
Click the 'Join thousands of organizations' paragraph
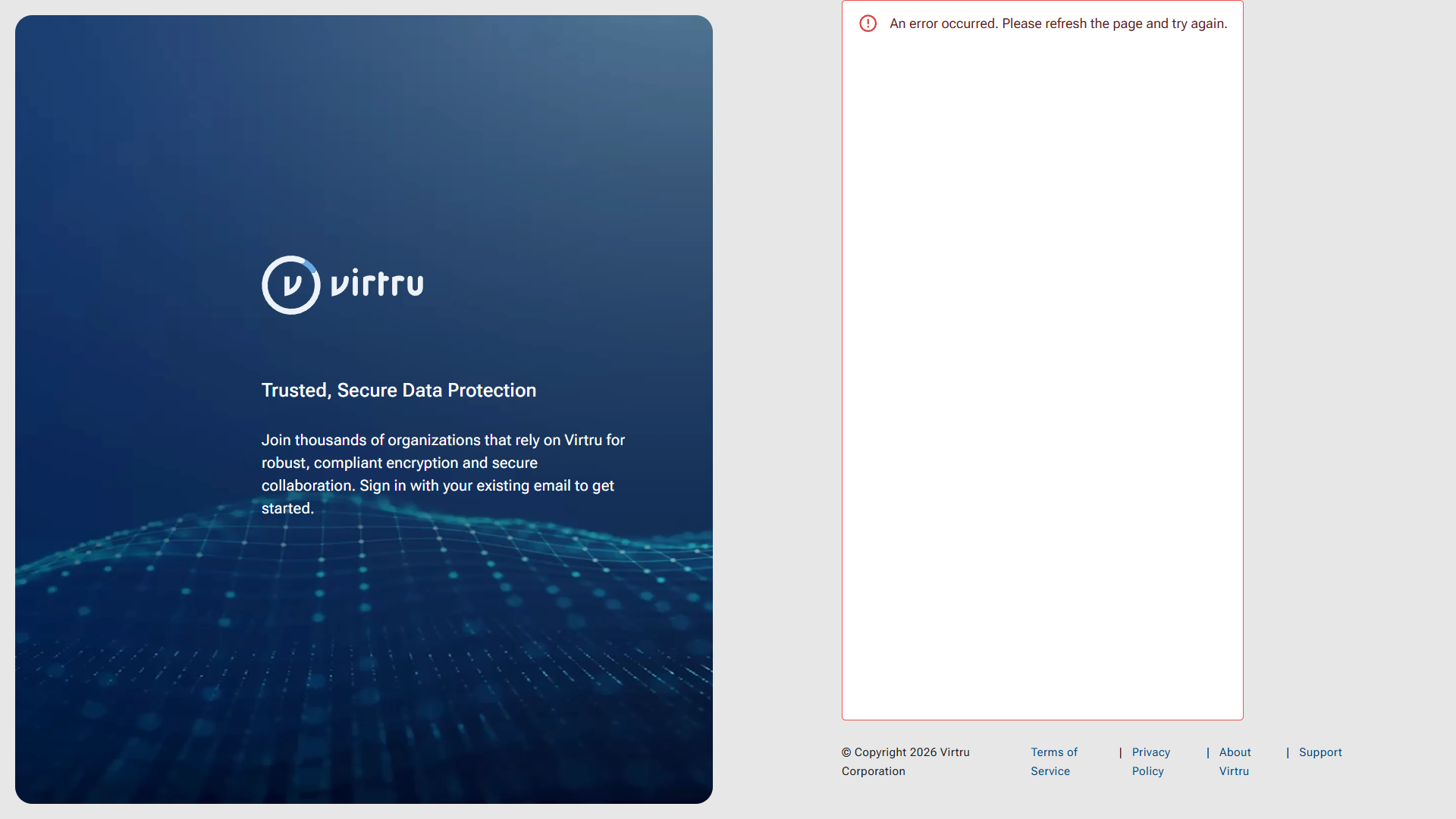[444, 474]
